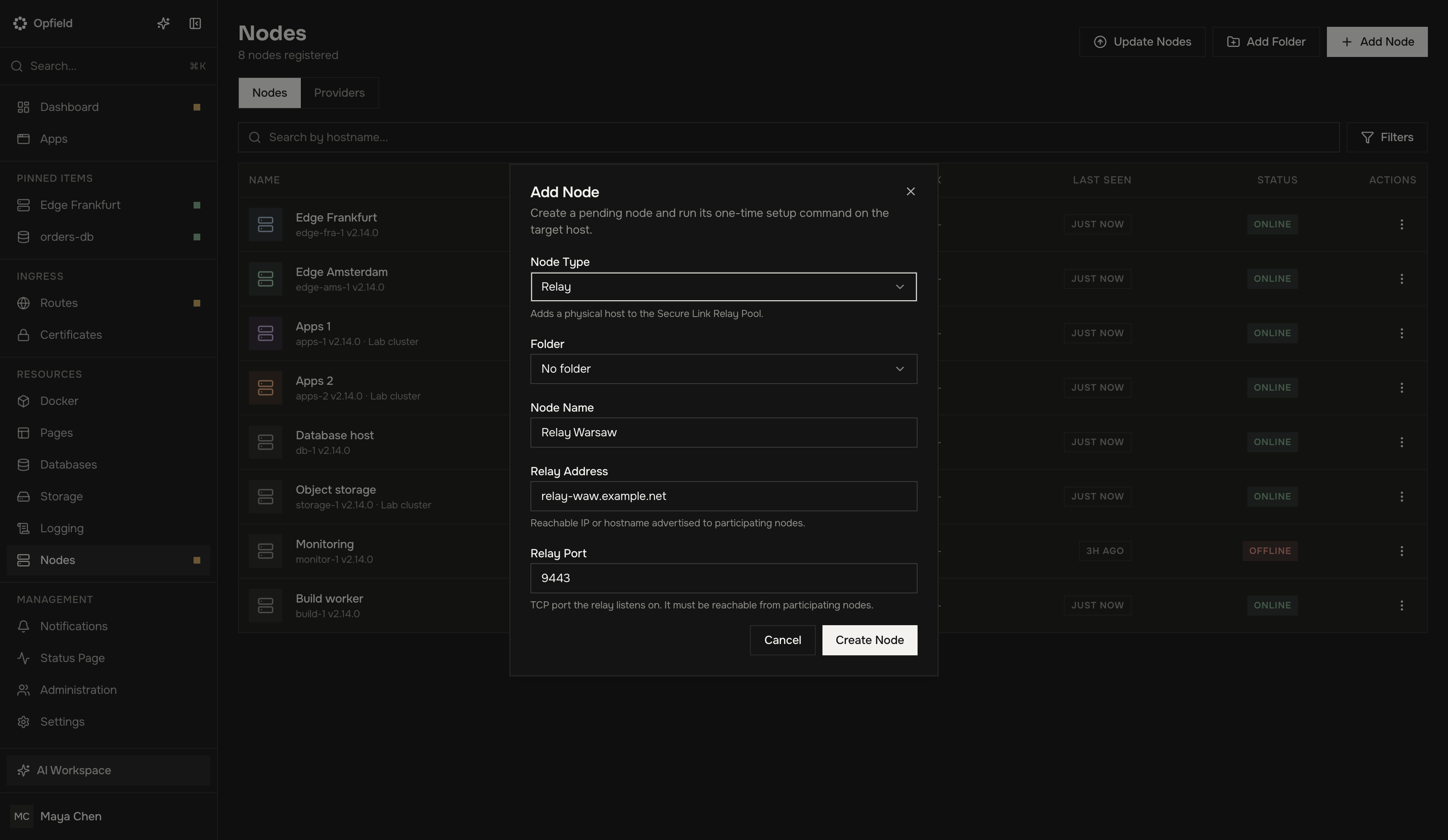Click the ONLINE badge of Build worker
Screen dimensions: 1448x840
pos(1272,606)
